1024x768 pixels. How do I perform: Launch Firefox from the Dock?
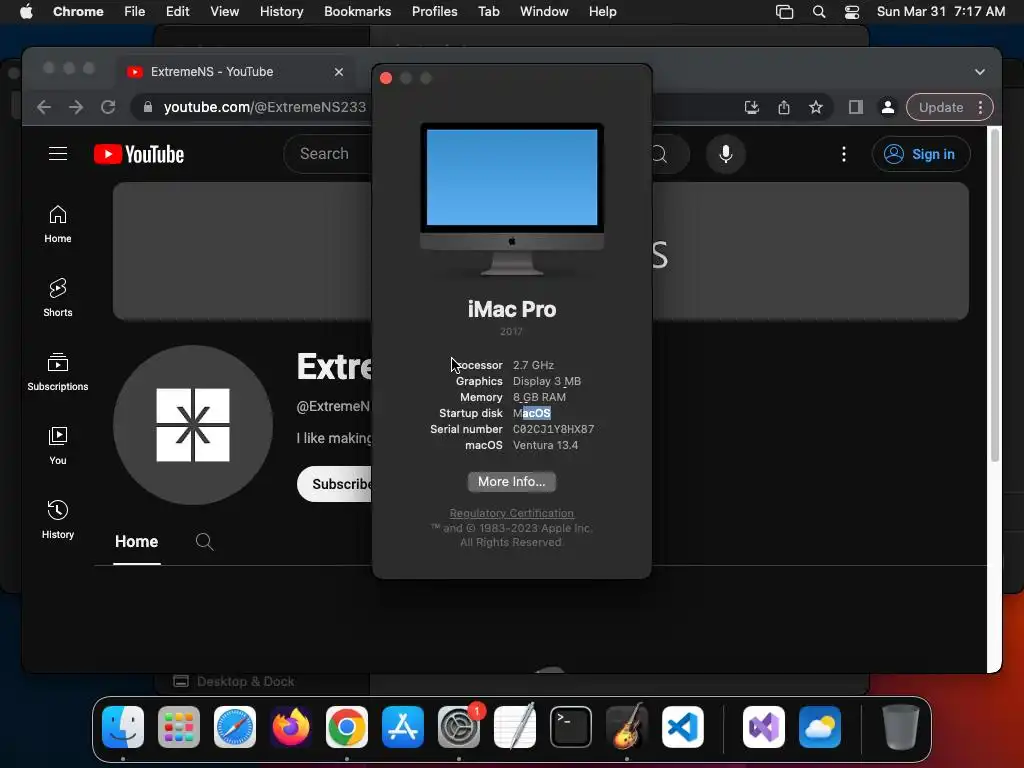click(x=291, y=727)
